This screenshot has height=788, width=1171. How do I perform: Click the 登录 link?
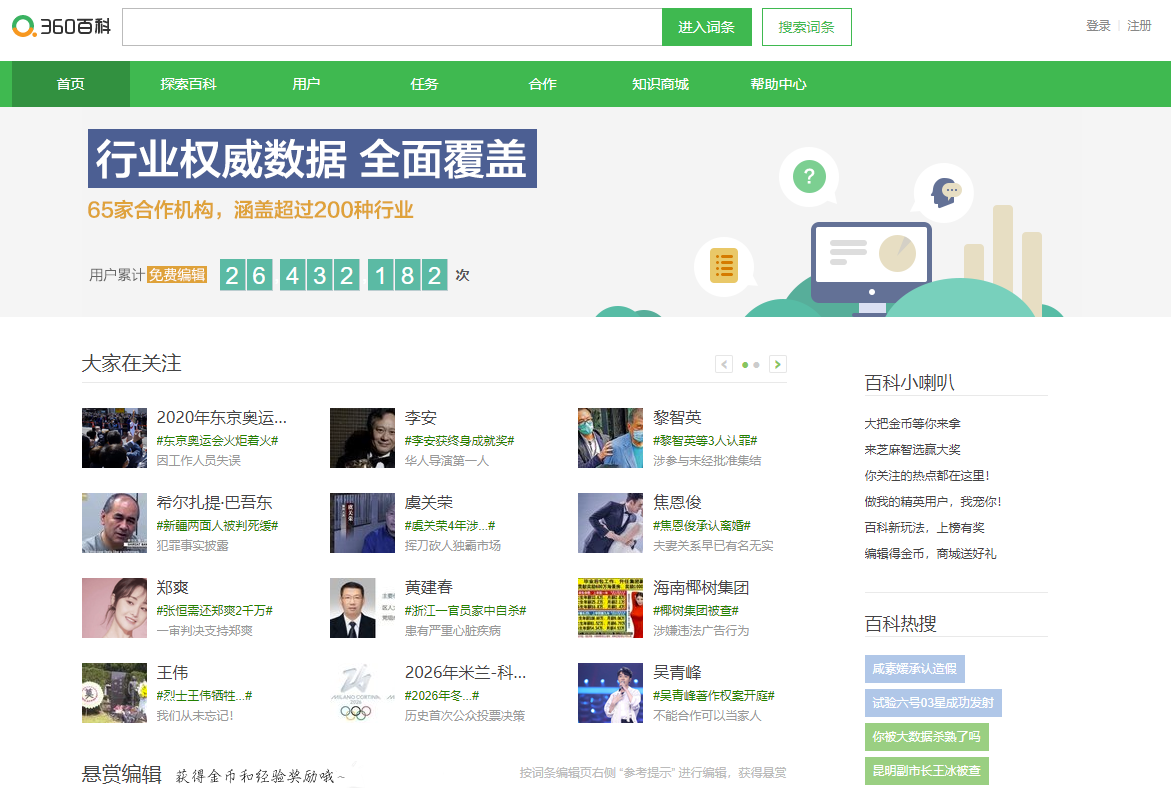point(1098,26)
